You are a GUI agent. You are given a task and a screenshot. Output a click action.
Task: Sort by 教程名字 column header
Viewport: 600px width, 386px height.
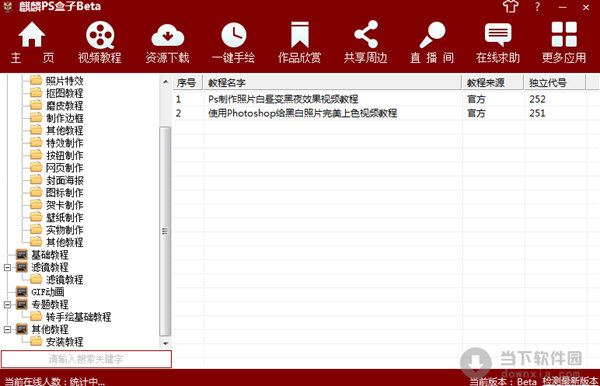pyautogui.click(x=332, y=83)
